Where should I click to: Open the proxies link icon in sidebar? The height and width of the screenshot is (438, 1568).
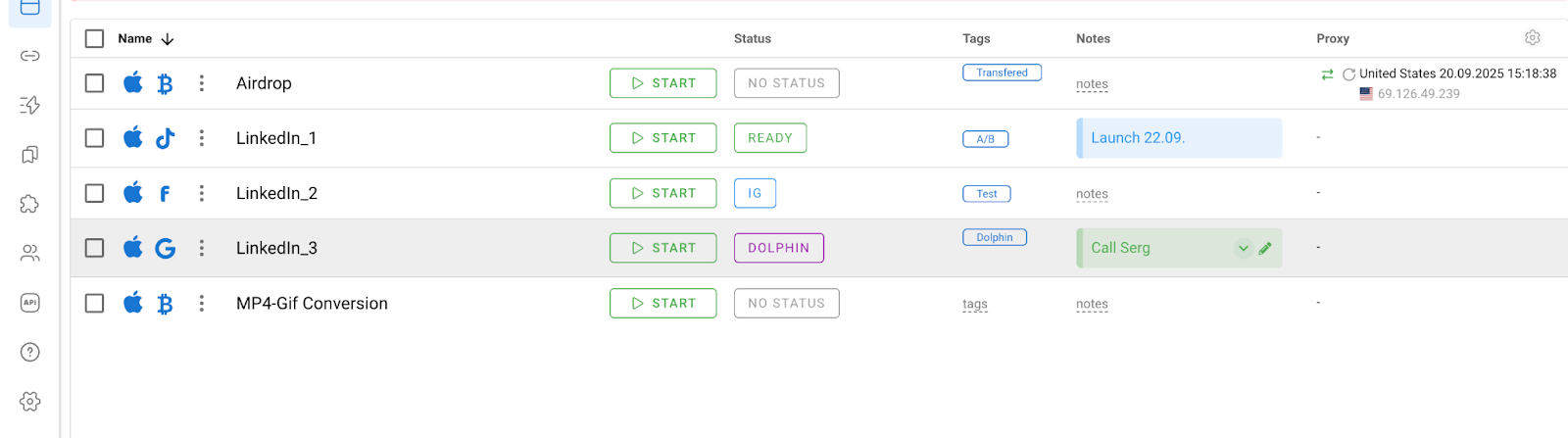[x=30, y=56]
